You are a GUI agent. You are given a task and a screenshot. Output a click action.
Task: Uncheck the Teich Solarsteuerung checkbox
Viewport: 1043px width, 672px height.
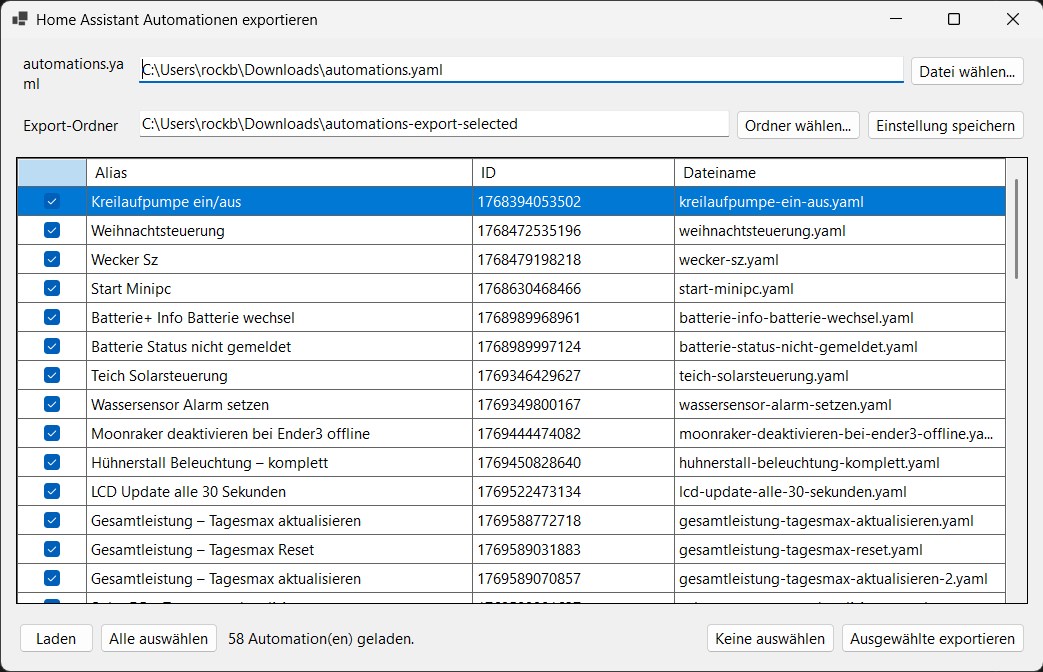coord(52,375)
